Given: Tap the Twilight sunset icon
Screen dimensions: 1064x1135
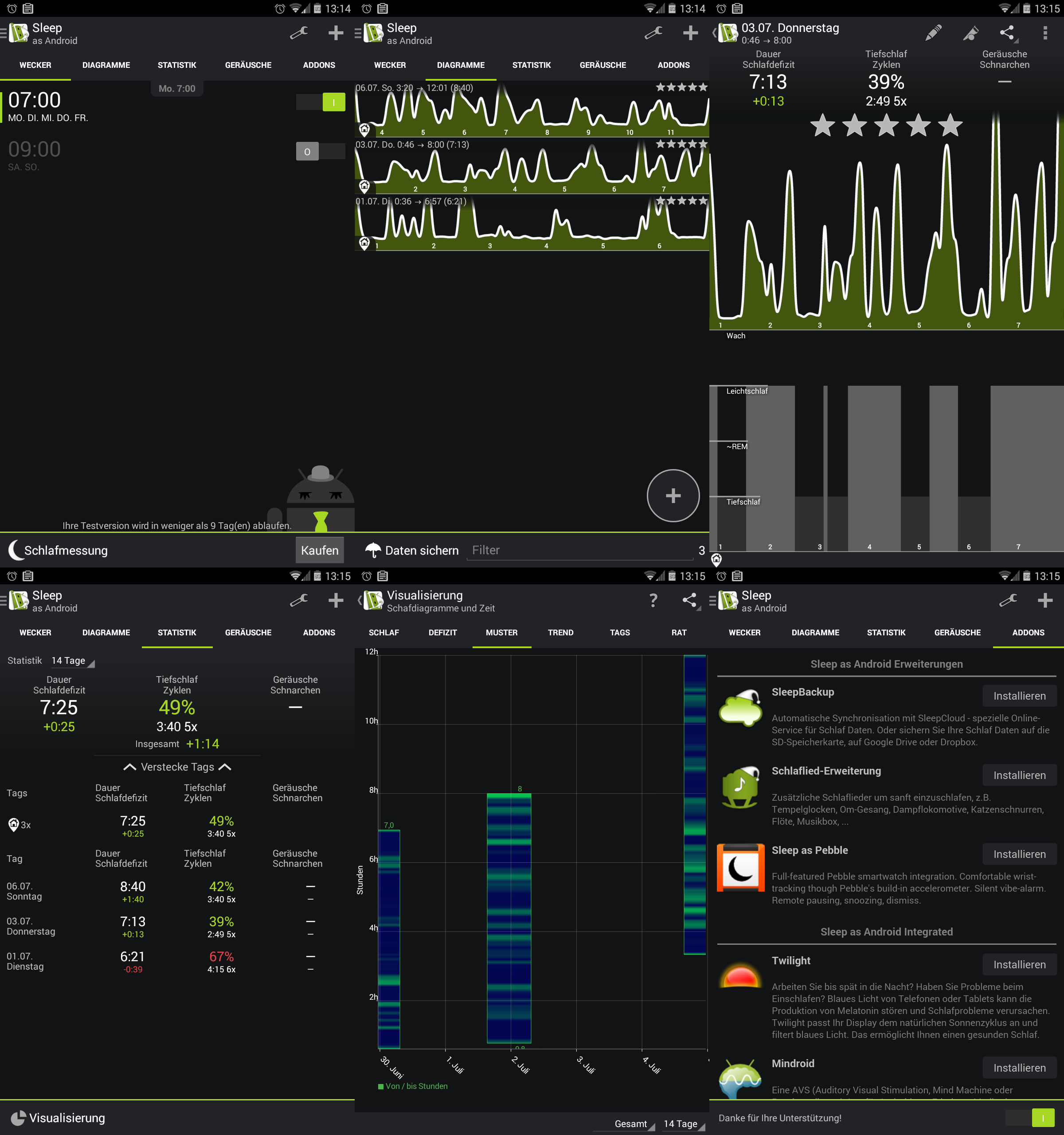Looking at the screenshot, I should coord(740,975).
